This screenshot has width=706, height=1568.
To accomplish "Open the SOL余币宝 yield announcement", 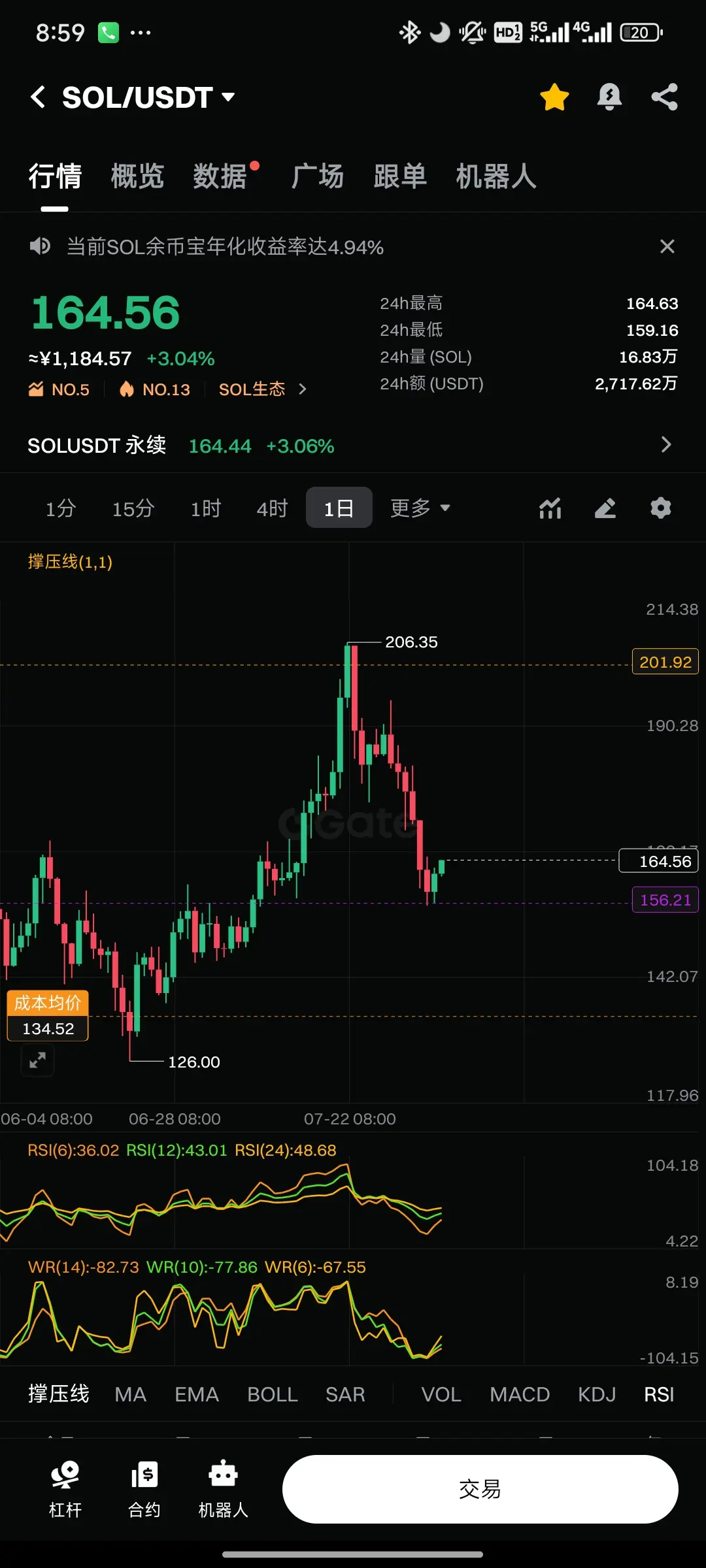I will coord(225,247).
